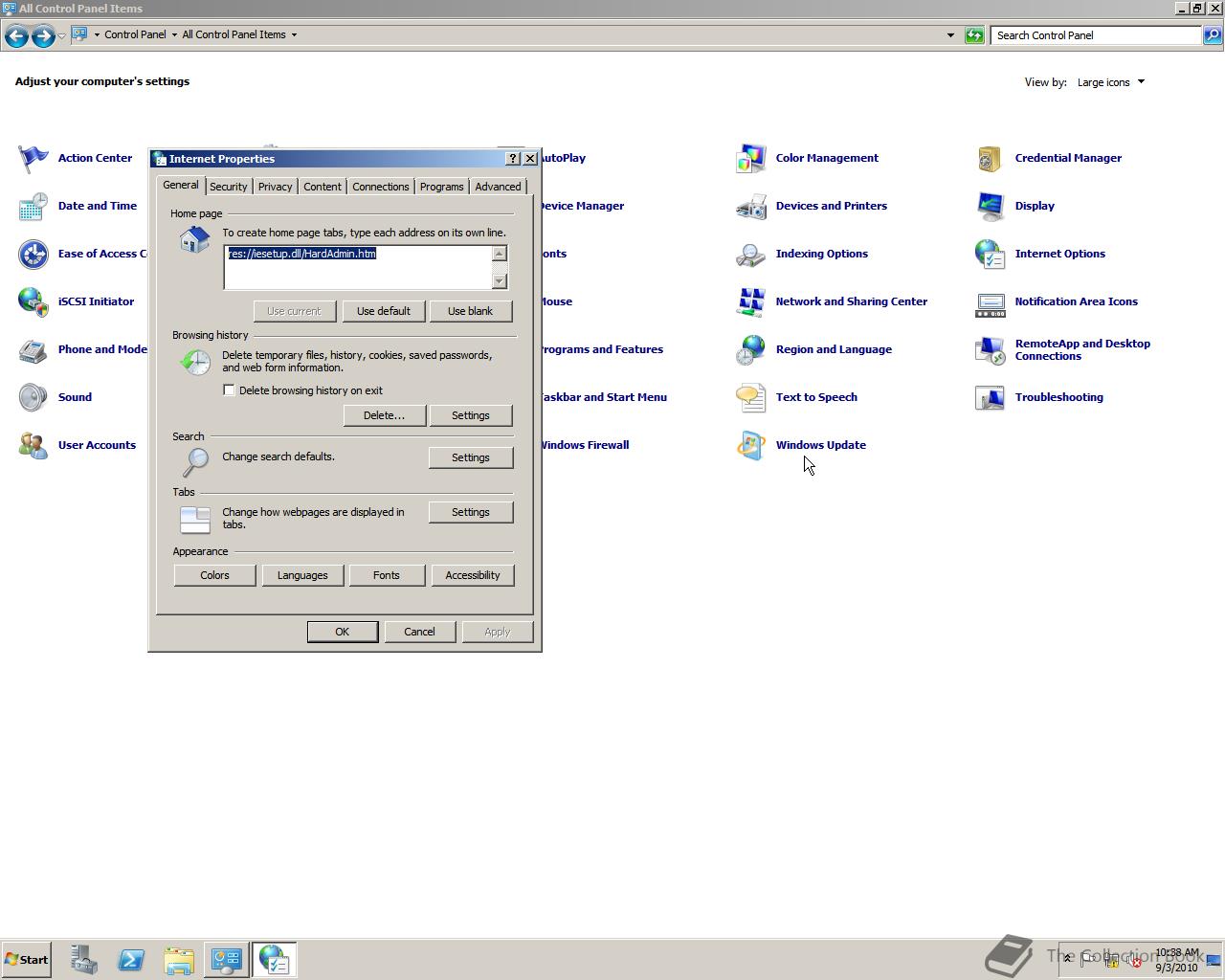This screenshot has width=1225, height=980.
Task: Click home page list scroll down arrow
Action: pos(500,281)
